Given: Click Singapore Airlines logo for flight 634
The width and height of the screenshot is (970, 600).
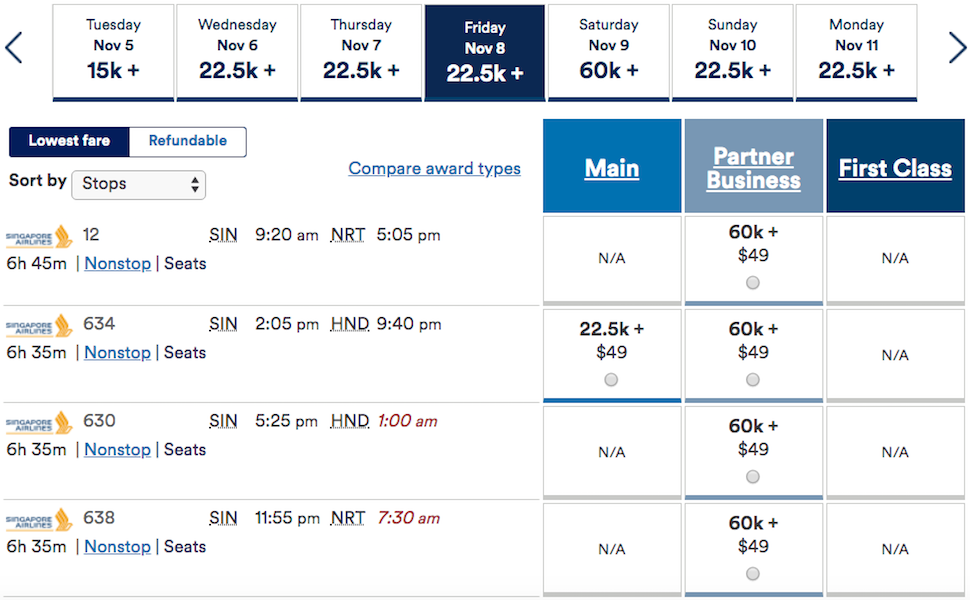Looking at the screenshot, I should 39,326.
